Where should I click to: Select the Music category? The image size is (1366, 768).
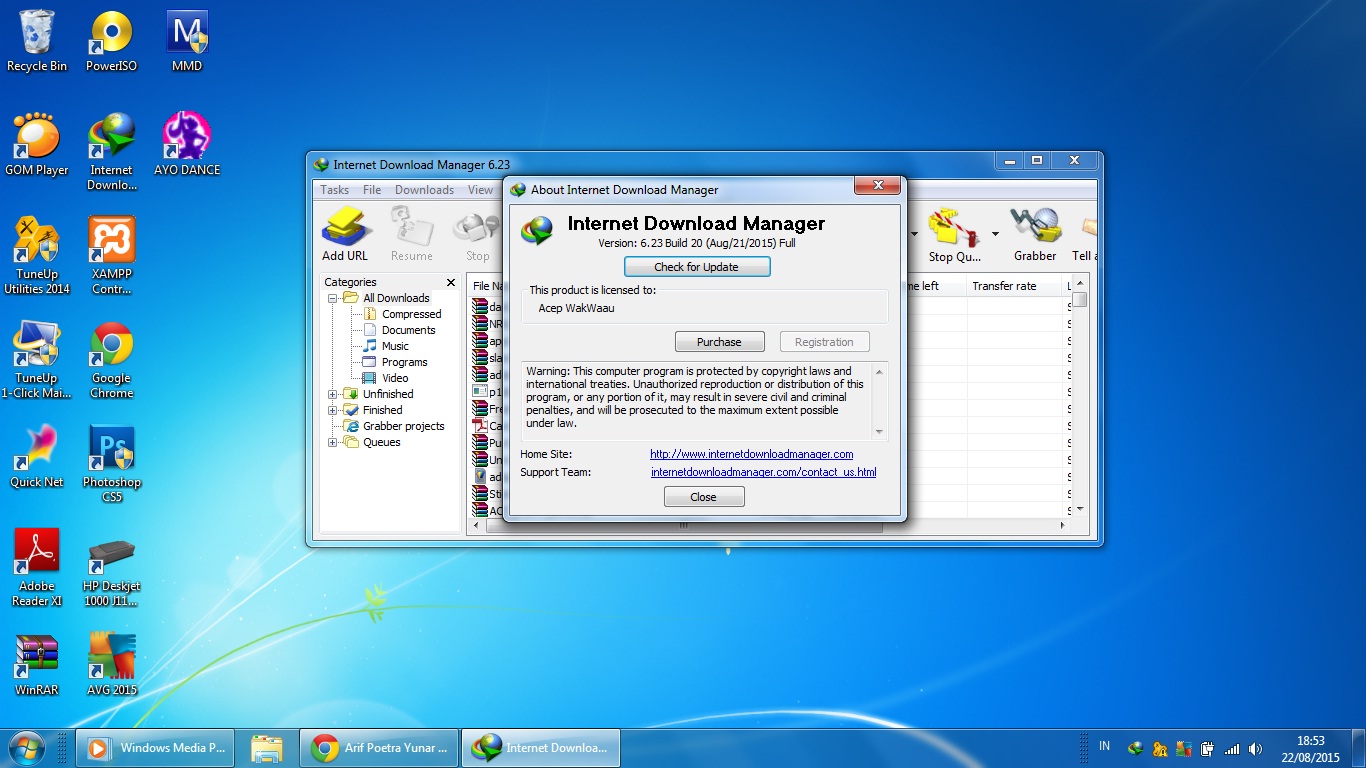(x=395, y=346)
